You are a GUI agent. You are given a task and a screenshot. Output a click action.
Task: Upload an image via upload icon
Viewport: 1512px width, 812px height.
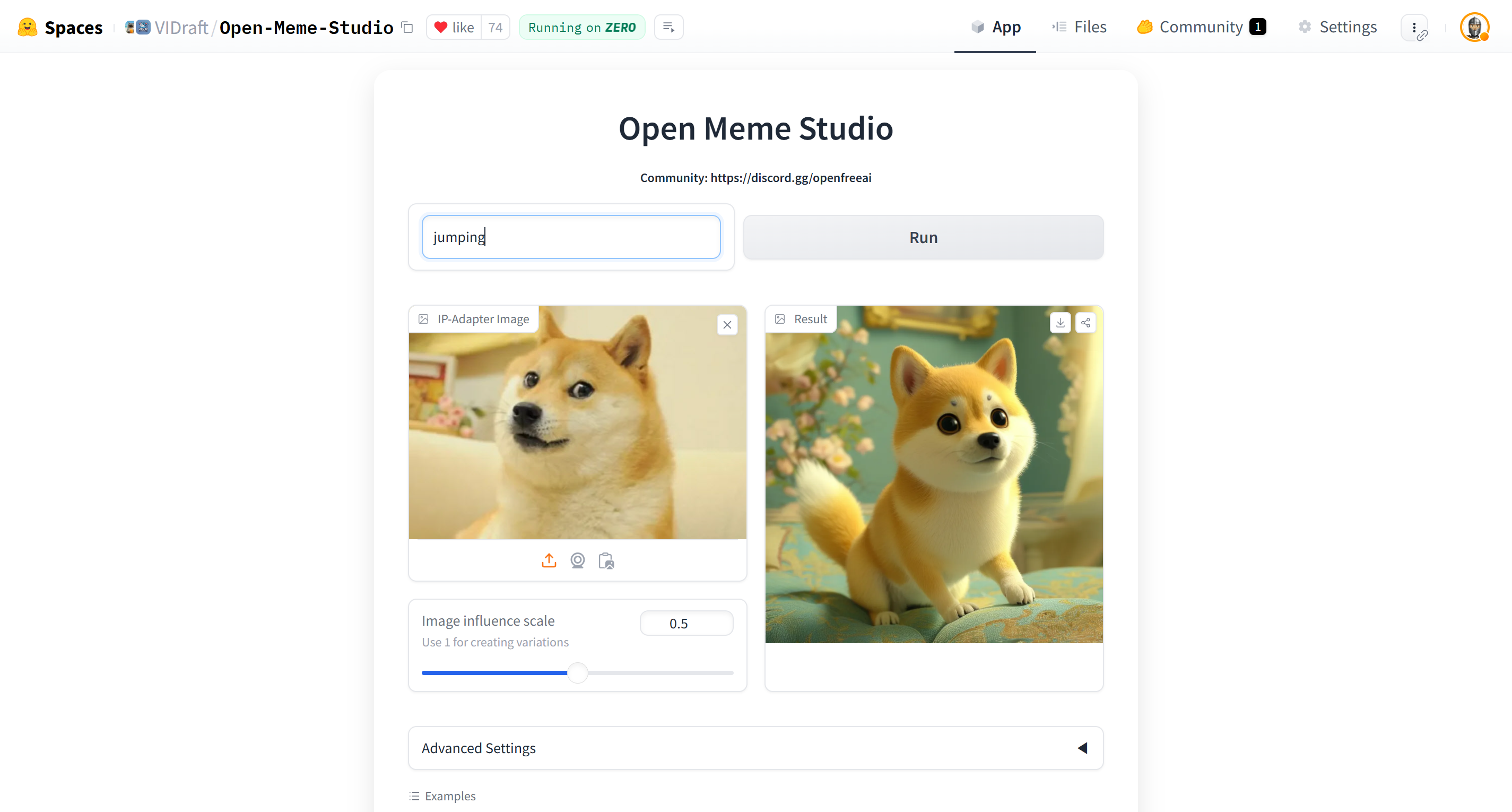click(549, 561)
